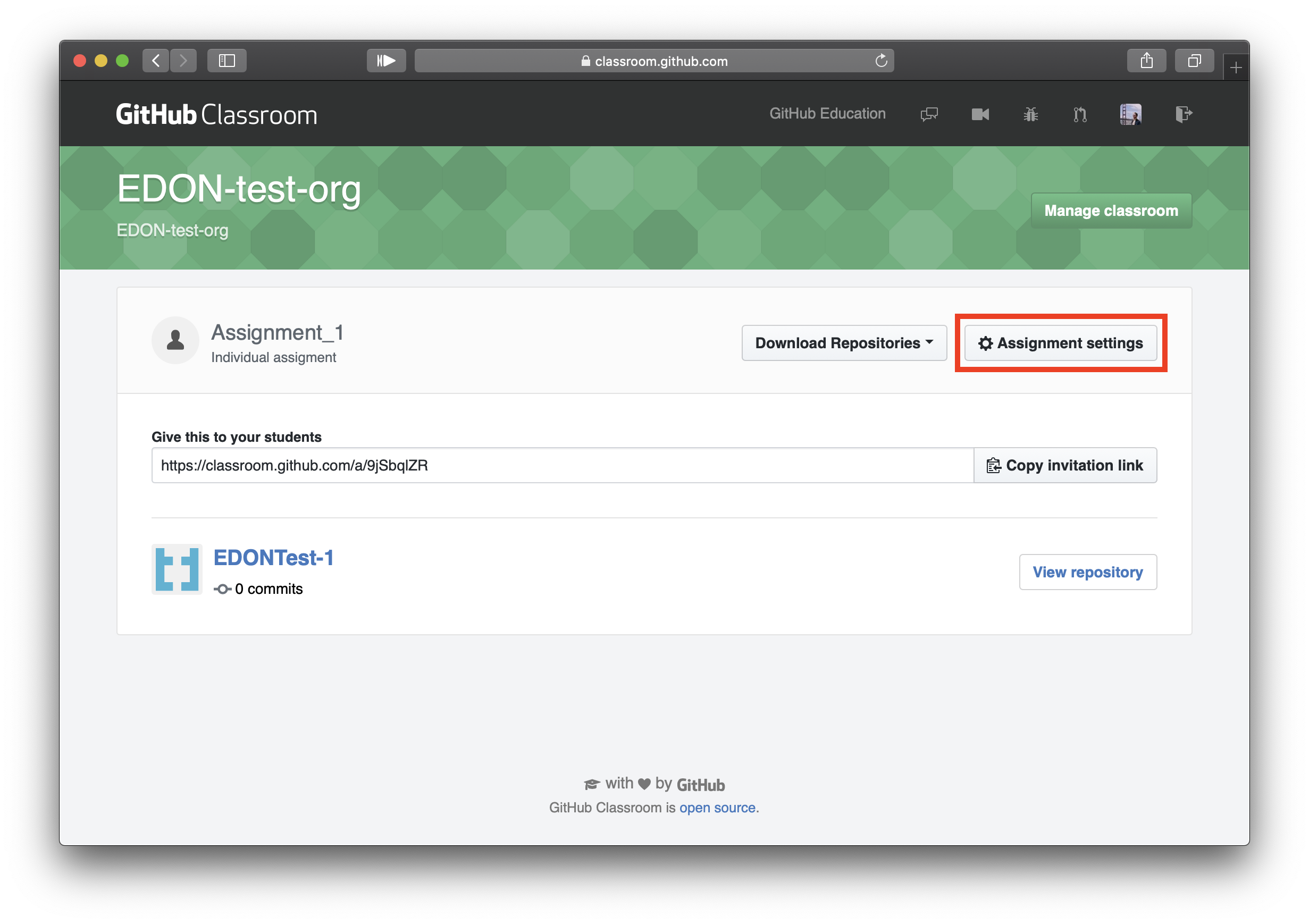
Task: Reload the page with refresh icon
Action: click(x=881, y=61)
